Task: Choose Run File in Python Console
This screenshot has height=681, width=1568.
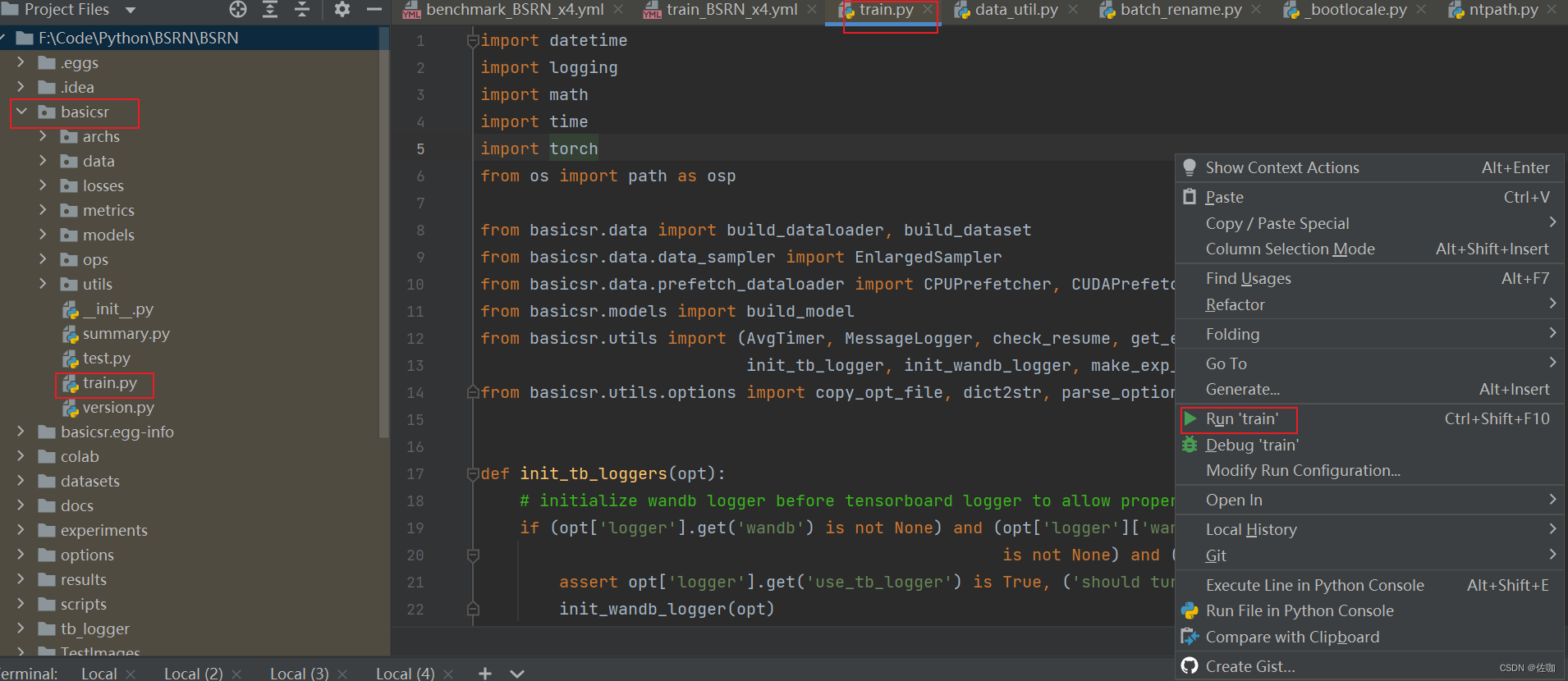Action: (1369, 610)
